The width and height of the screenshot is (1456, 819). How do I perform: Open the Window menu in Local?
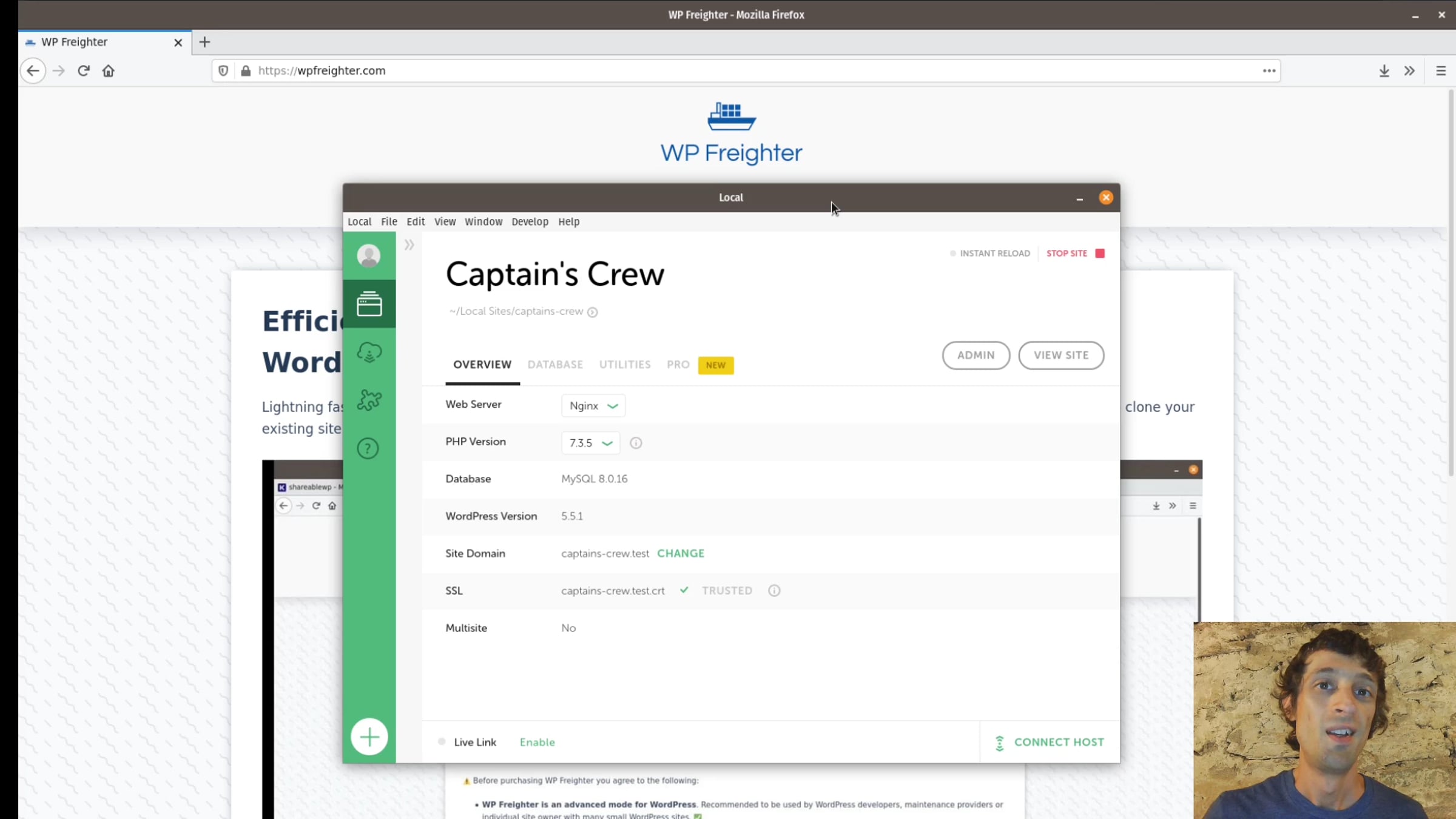tap(484, 221)
